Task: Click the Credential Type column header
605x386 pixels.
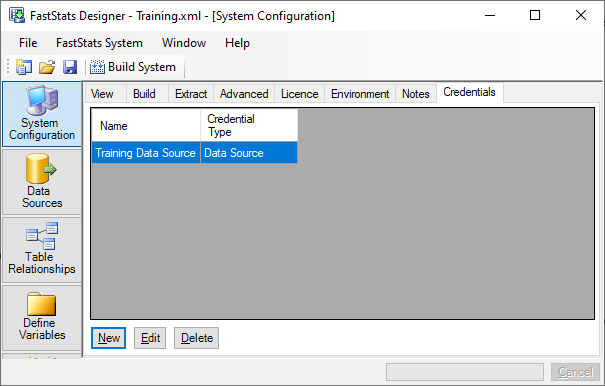Action: (249, 125)
